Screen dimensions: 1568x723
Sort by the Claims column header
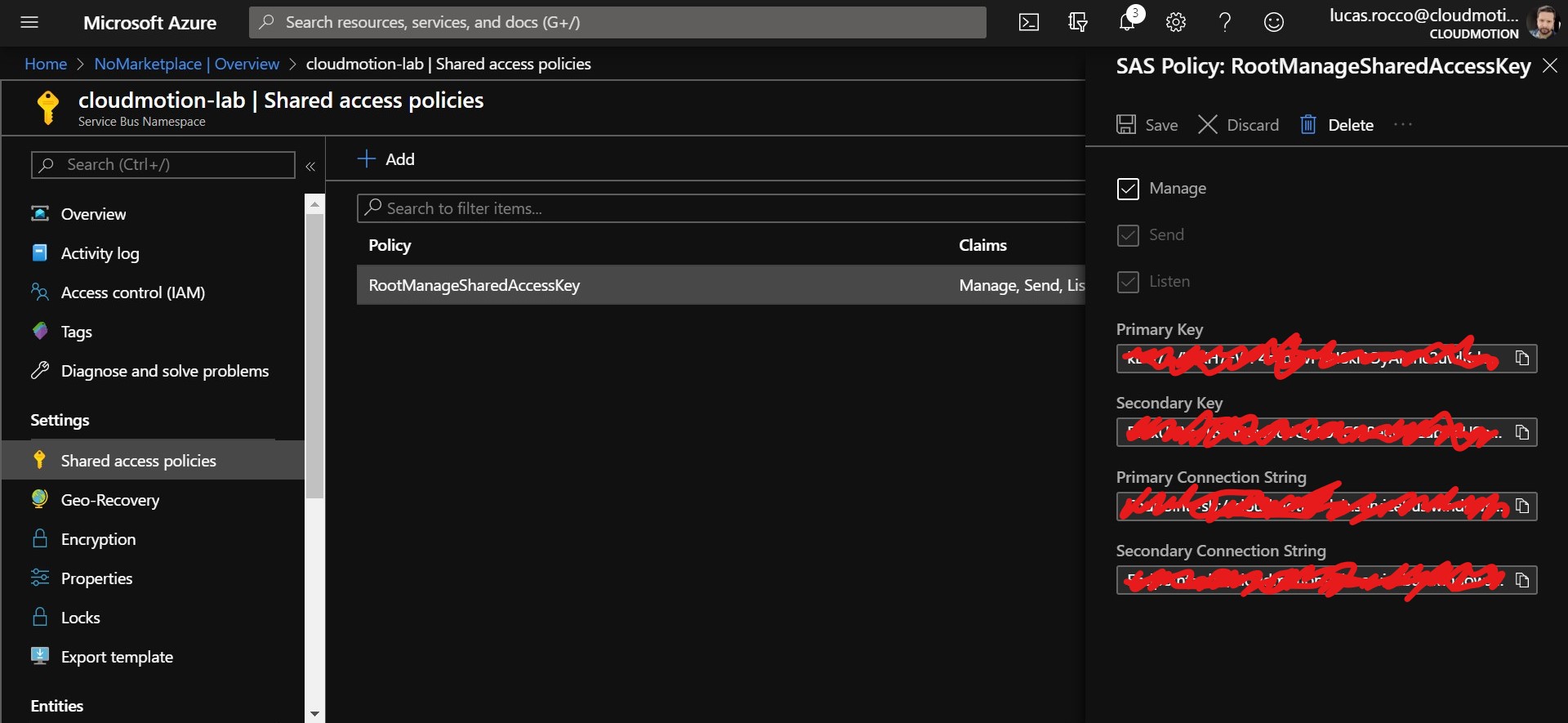pos(982,245)
